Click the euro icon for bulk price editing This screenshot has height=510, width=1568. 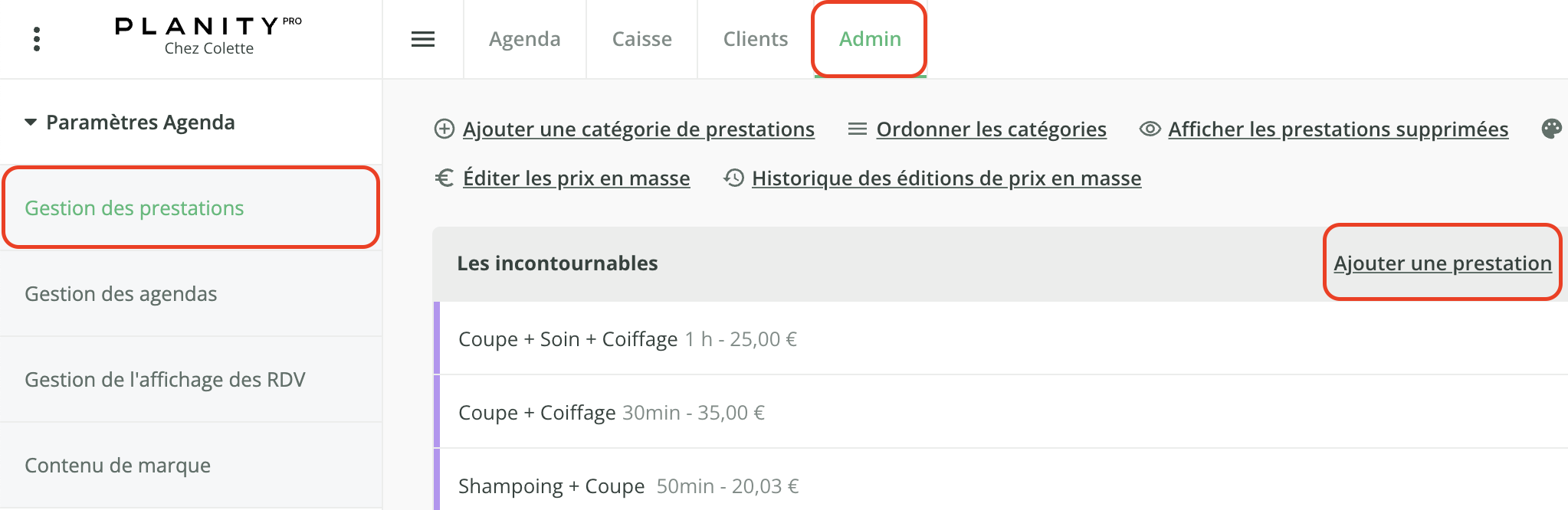pos(444,178)
